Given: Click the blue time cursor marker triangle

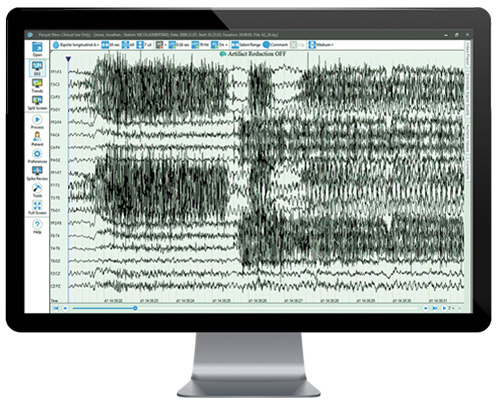Looking at the screenshot, I should [x=68, y=59].
